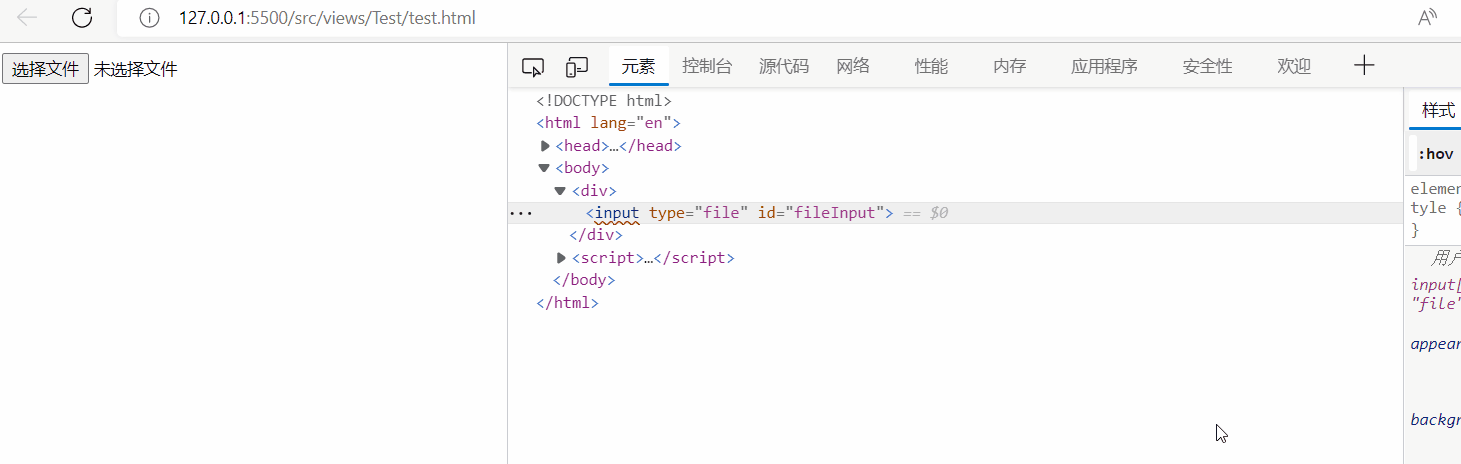Select the closing </div> tag row
Viewport: 1461px width, 464px height.
[596, 235]
